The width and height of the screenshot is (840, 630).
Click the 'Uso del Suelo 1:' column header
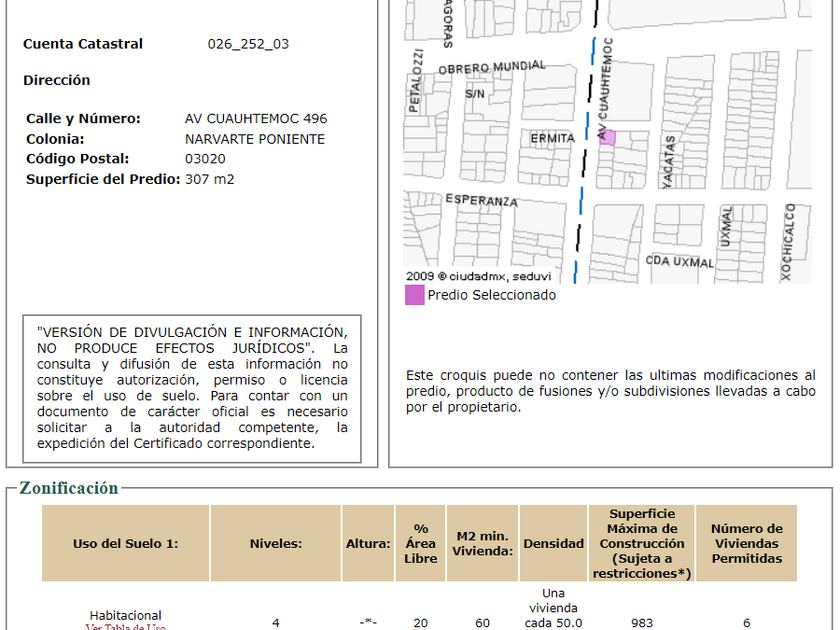tap(125, 543)
